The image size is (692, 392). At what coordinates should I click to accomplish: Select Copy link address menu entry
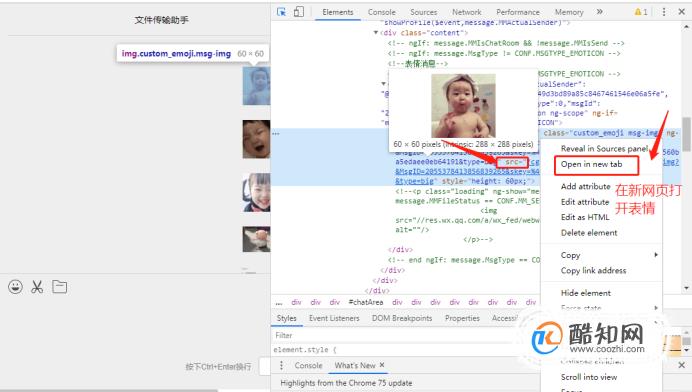click(x=593, y=271)
